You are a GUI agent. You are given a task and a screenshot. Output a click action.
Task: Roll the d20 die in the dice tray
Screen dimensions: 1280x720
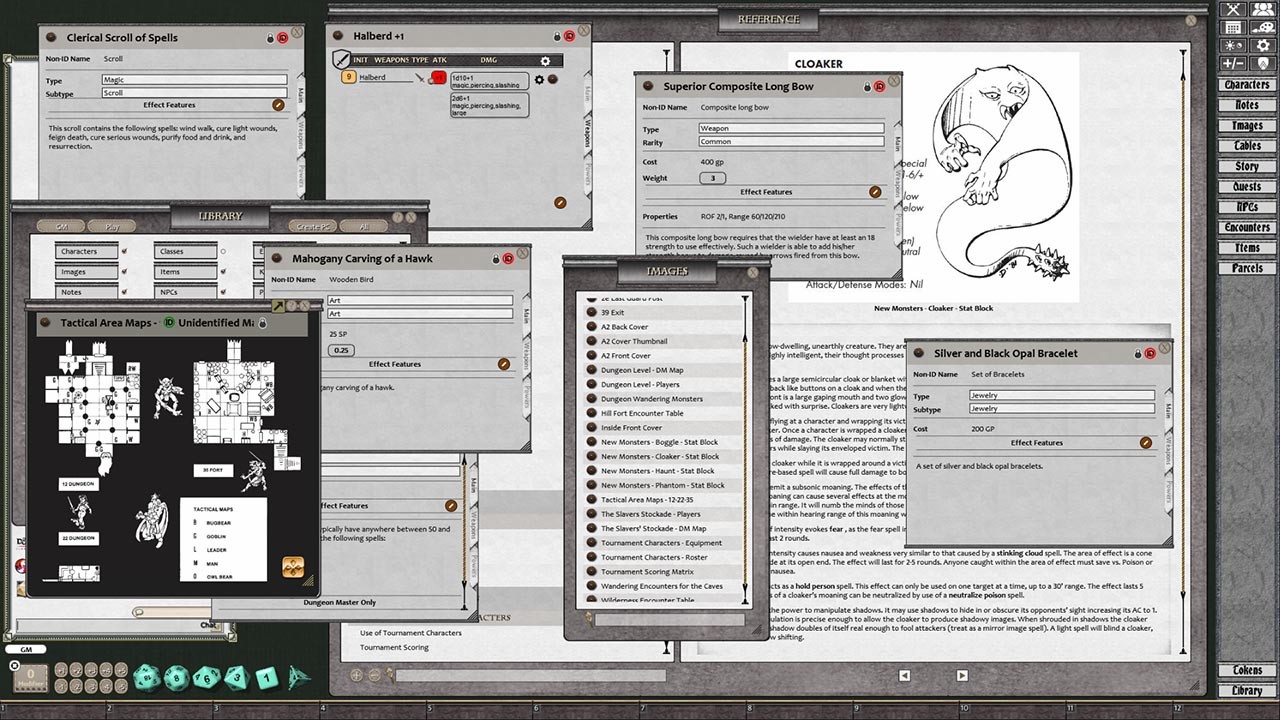point(147,679)
